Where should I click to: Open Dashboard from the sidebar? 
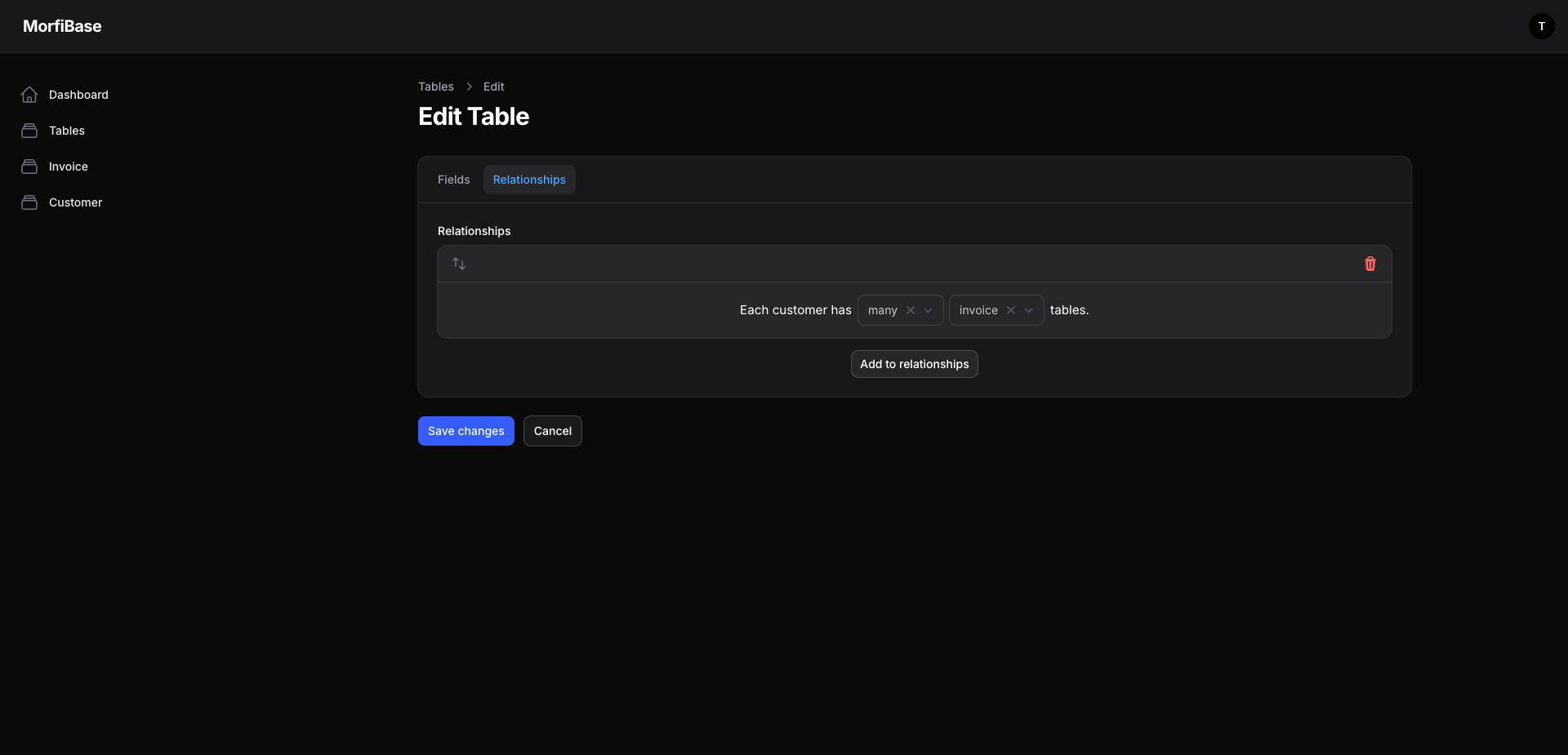(78, 95)
